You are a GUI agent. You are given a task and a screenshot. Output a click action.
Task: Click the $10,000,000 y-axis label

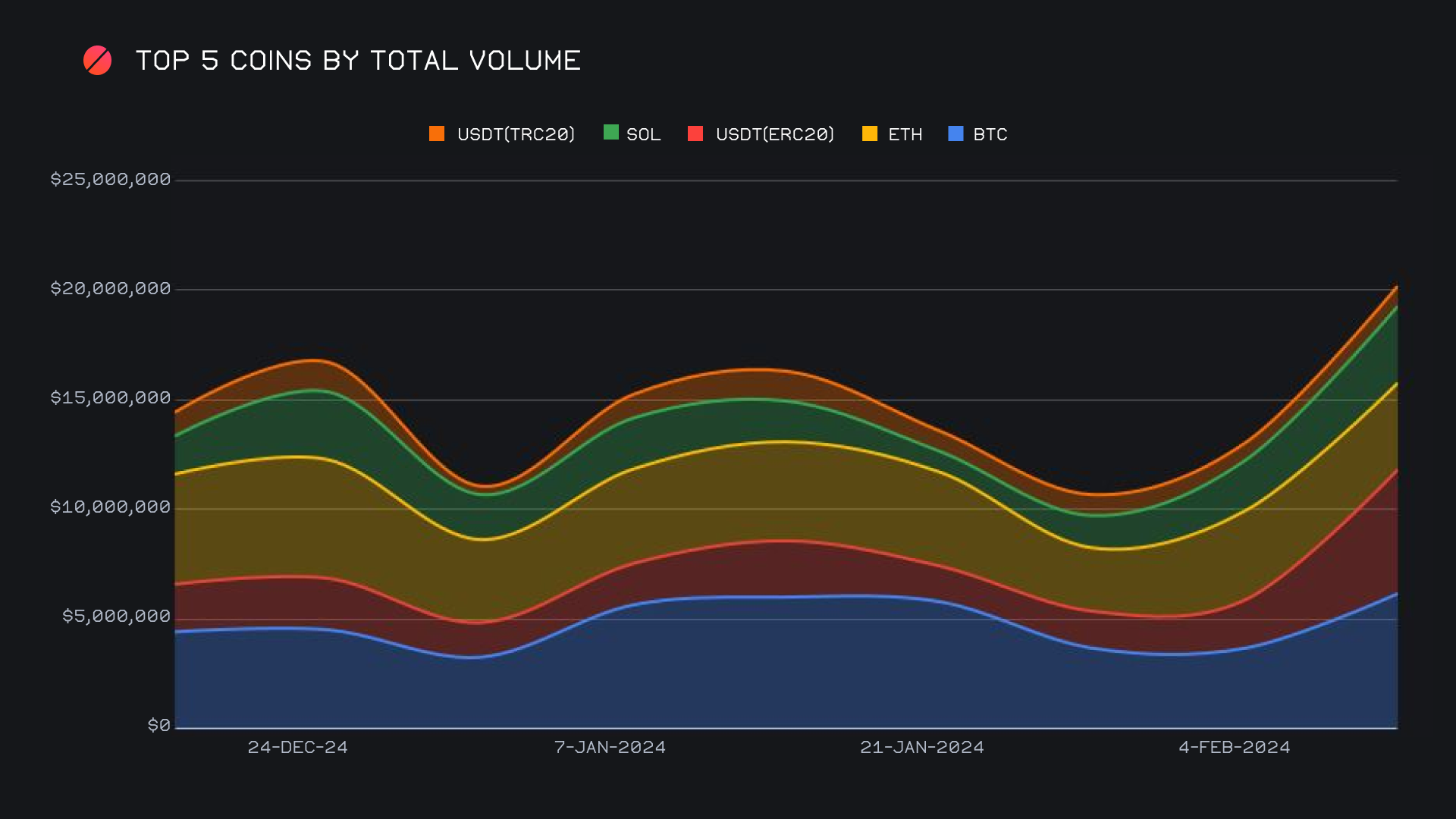111,507
